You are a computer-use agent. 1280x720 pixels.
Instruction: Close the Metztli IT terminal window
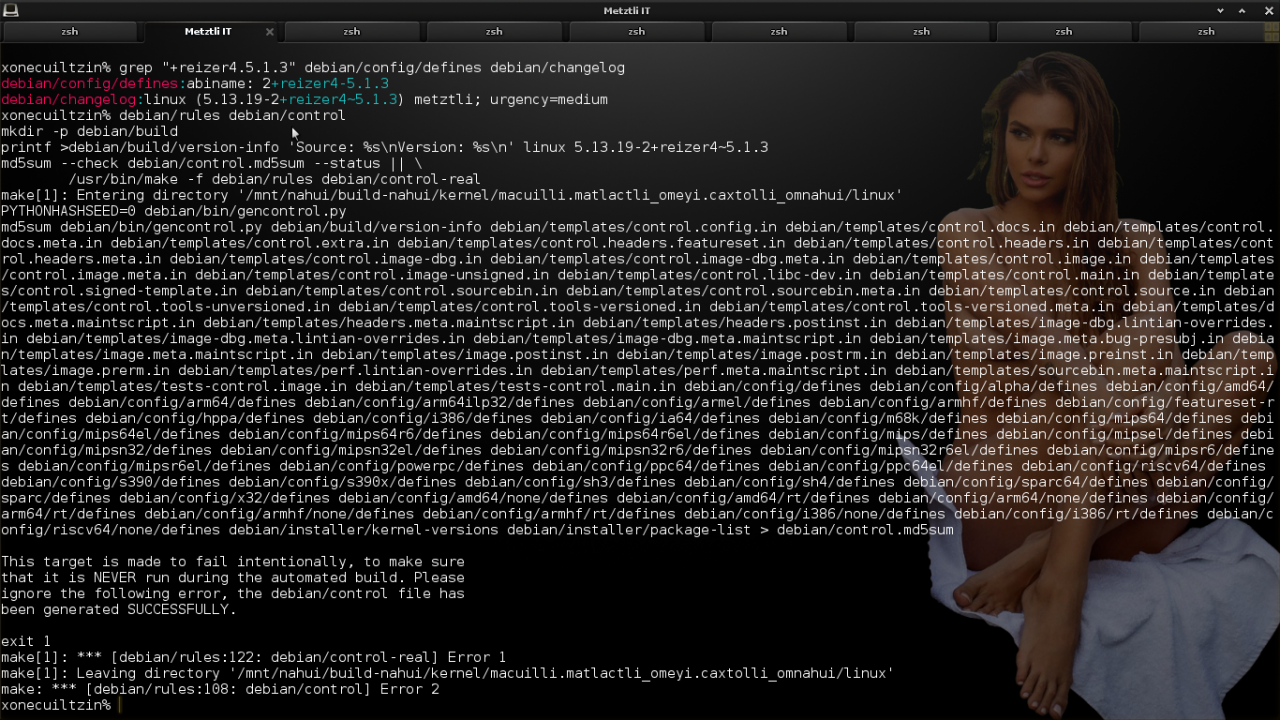coord(1268,10)
